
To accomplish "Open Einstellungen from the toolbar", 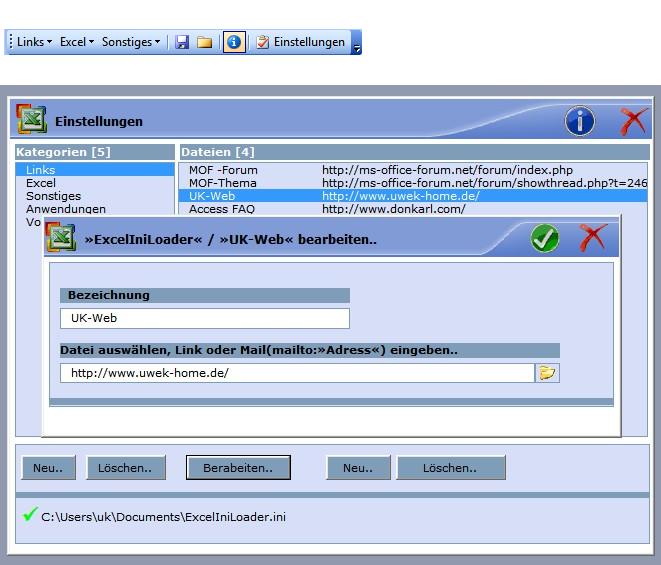I will pos(300,42).
